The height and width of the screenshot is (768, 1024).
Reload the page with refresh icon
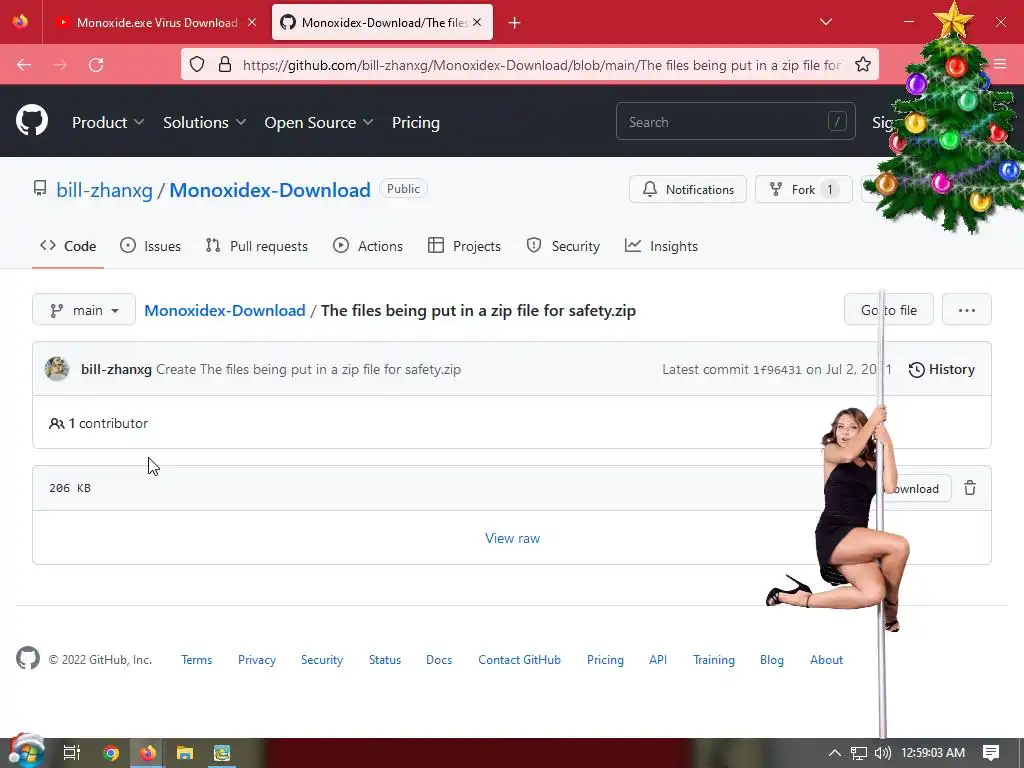click(96, 65)
